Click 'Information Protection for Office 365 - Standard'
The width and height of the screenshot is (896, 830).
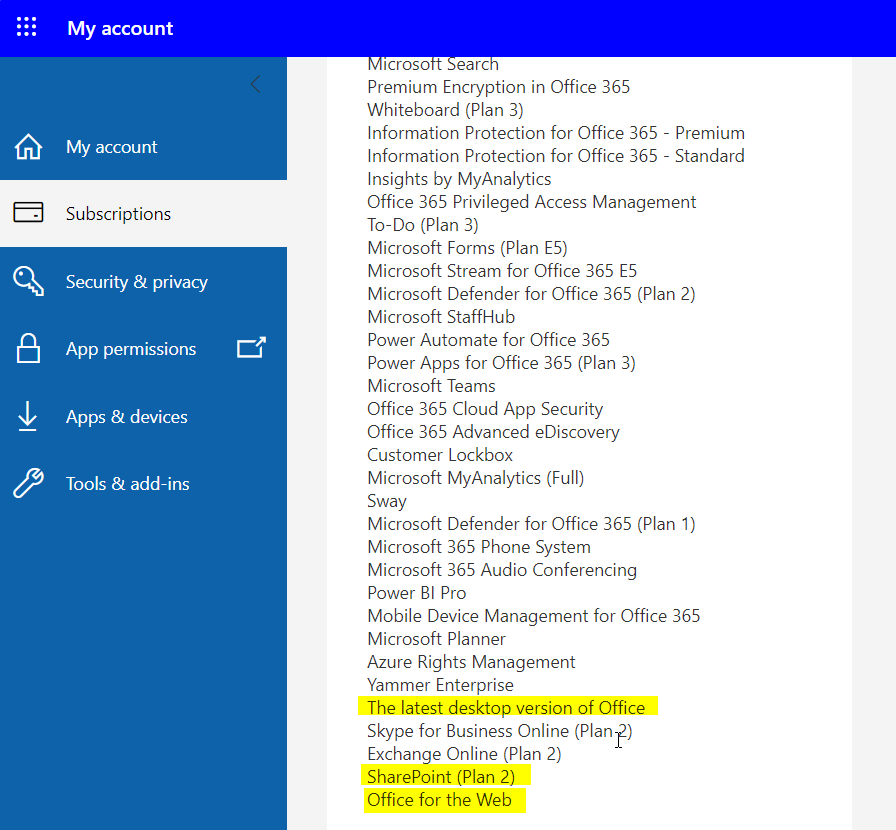(x=556, y=155)
